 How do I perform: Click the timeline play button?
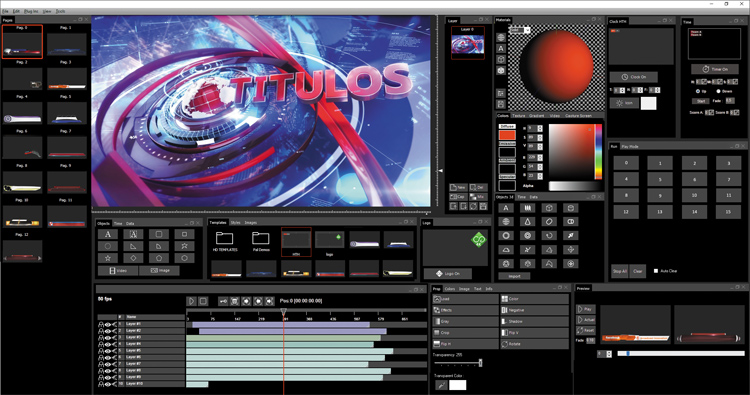tap(191, 301)
